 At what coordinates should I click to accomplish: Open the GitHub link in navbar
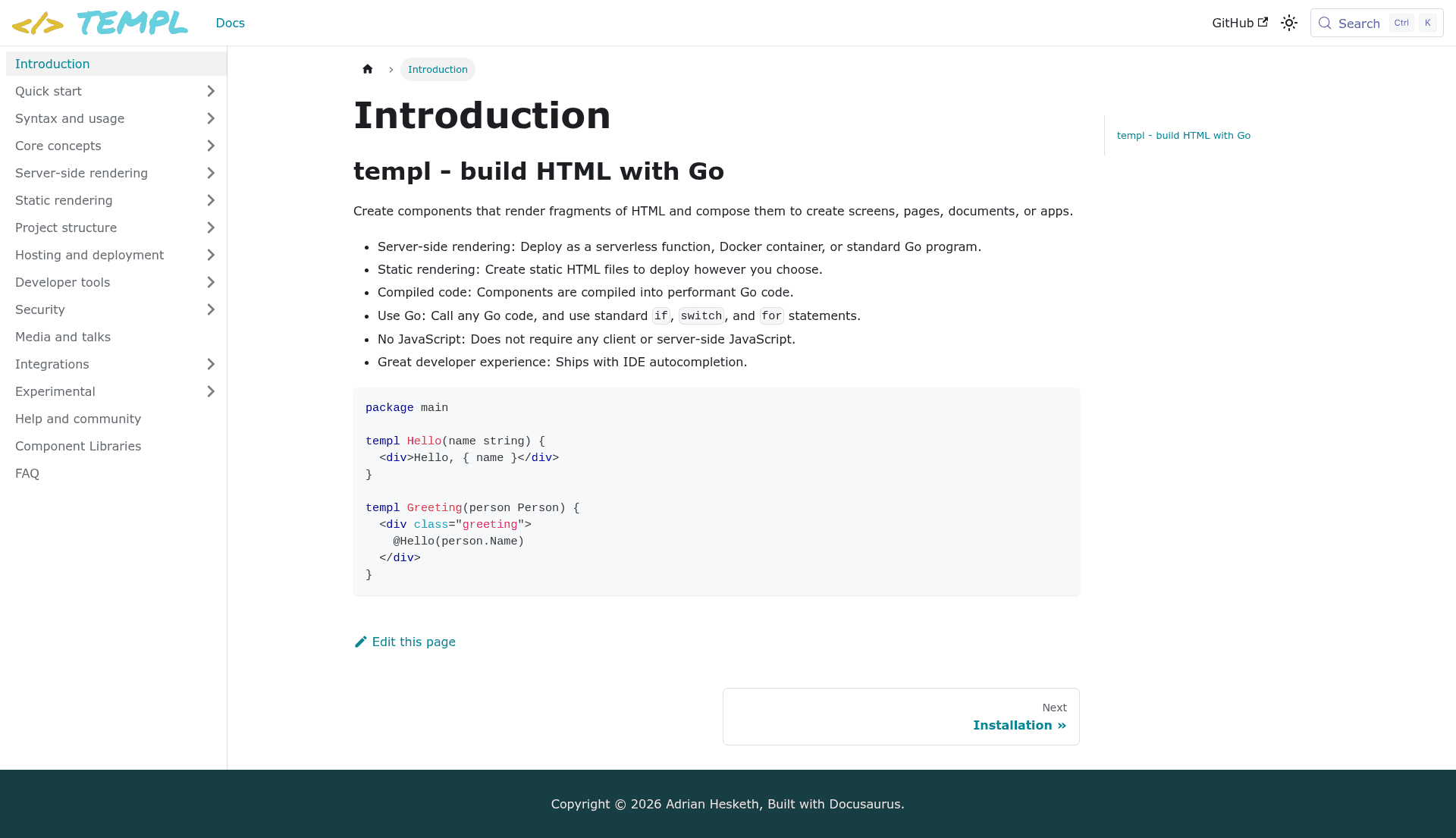[1240, 23]
